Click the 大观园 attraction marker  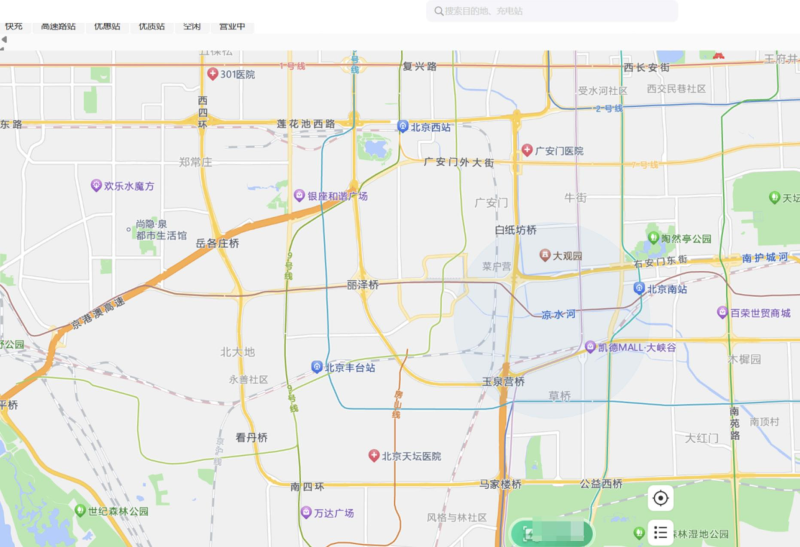545,255
